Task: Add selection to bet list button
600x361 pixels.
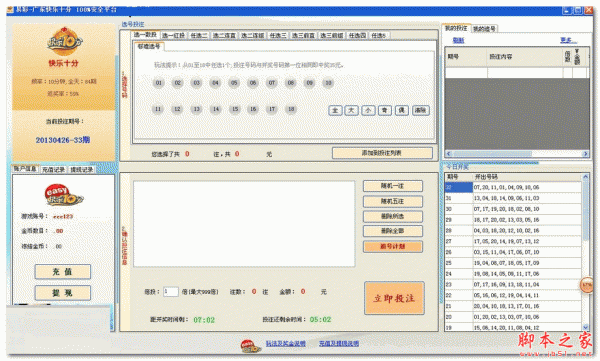Action: click(382, 153)
